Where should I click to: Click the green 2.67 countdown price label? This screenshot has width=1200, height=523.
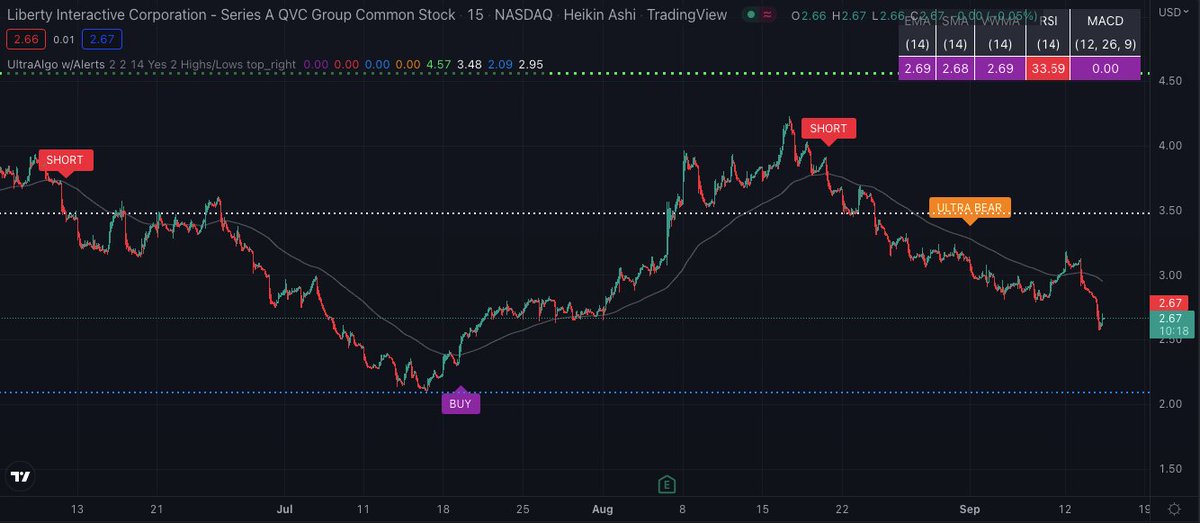click(x=1171, y=324)
